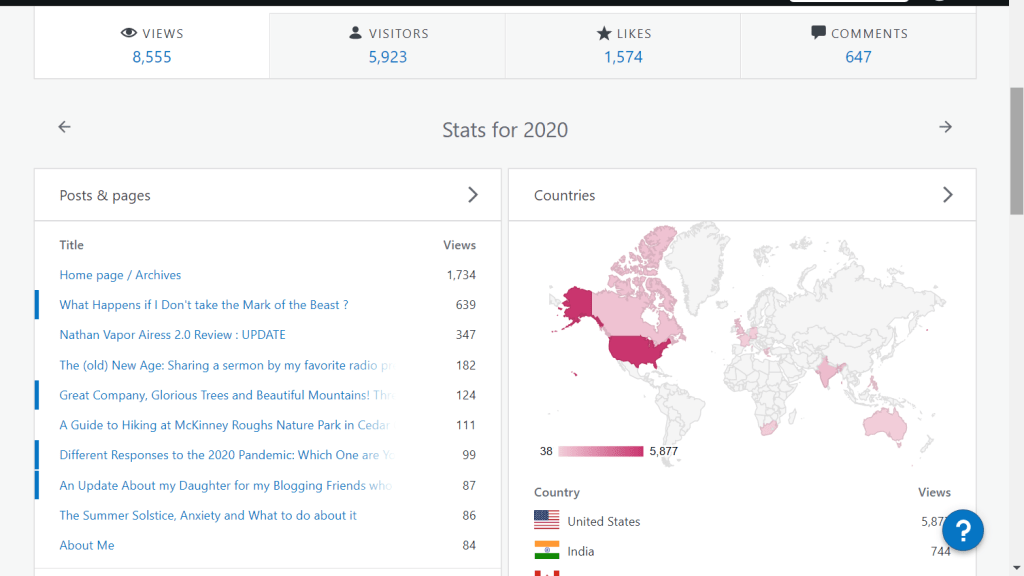The image size is (1024, 576).
Task: Open the Comments stats tab
Action: coord(857,45)
